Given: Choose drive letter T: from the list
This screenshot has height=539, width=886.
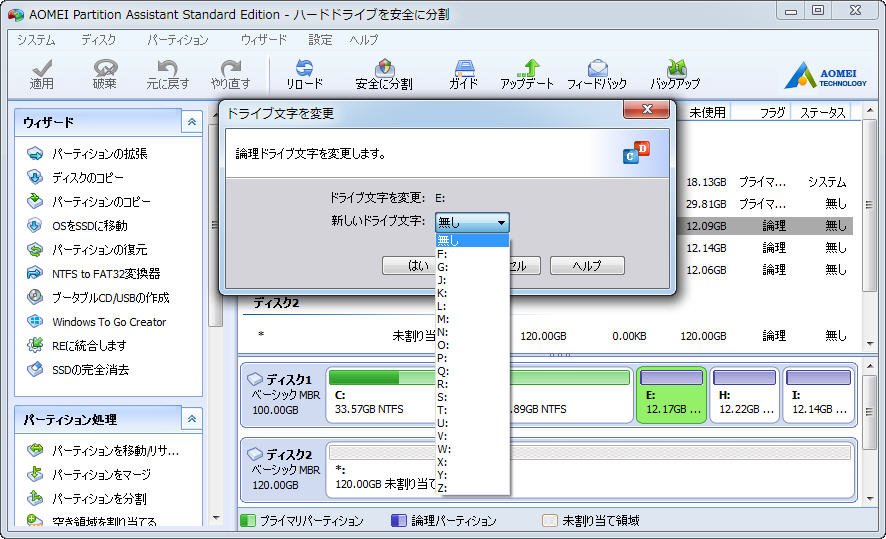Looking at the screenshot, I should point(472,410).
